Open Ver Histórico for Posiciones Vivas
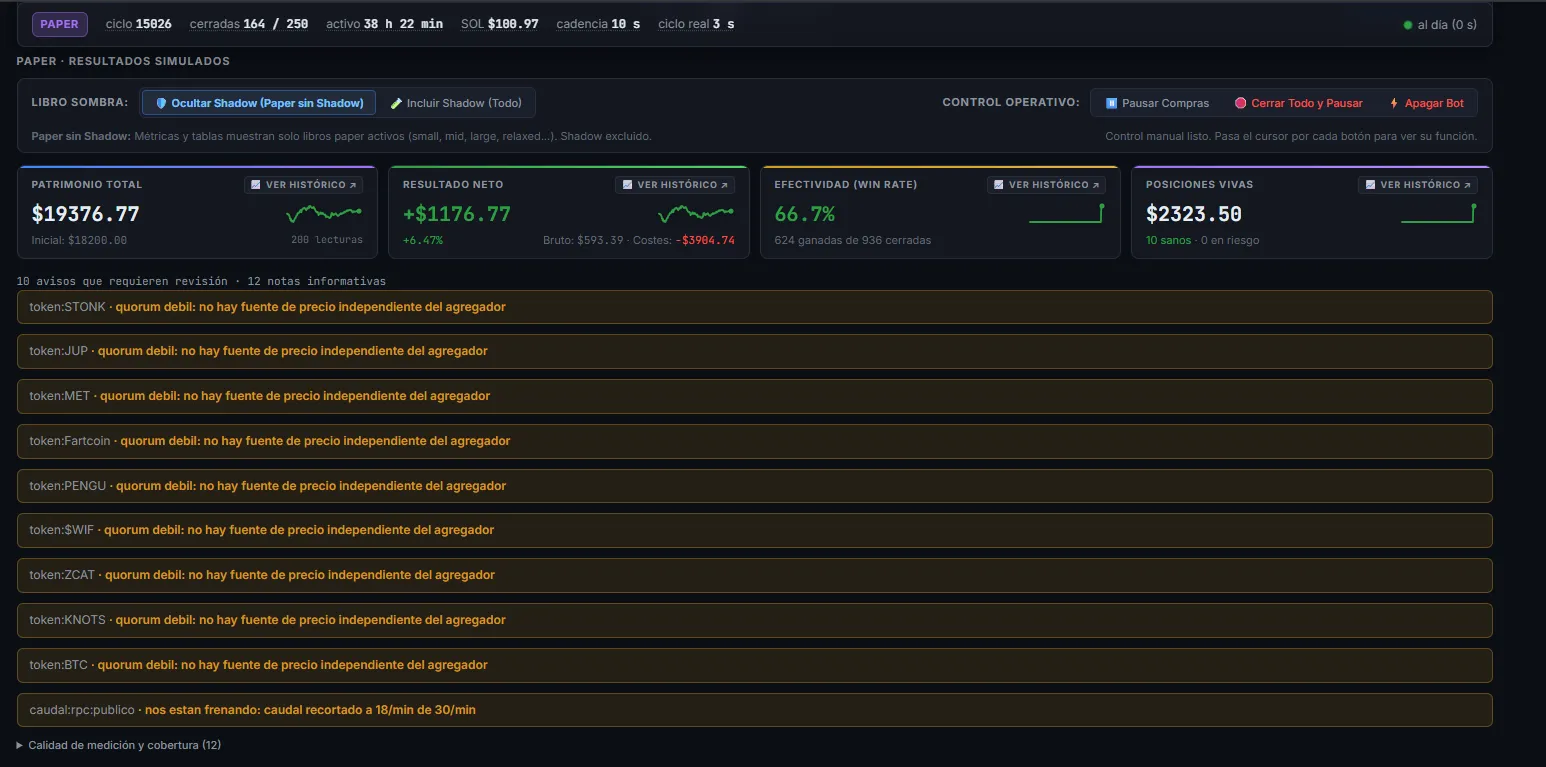 (x=1418, y=185)
